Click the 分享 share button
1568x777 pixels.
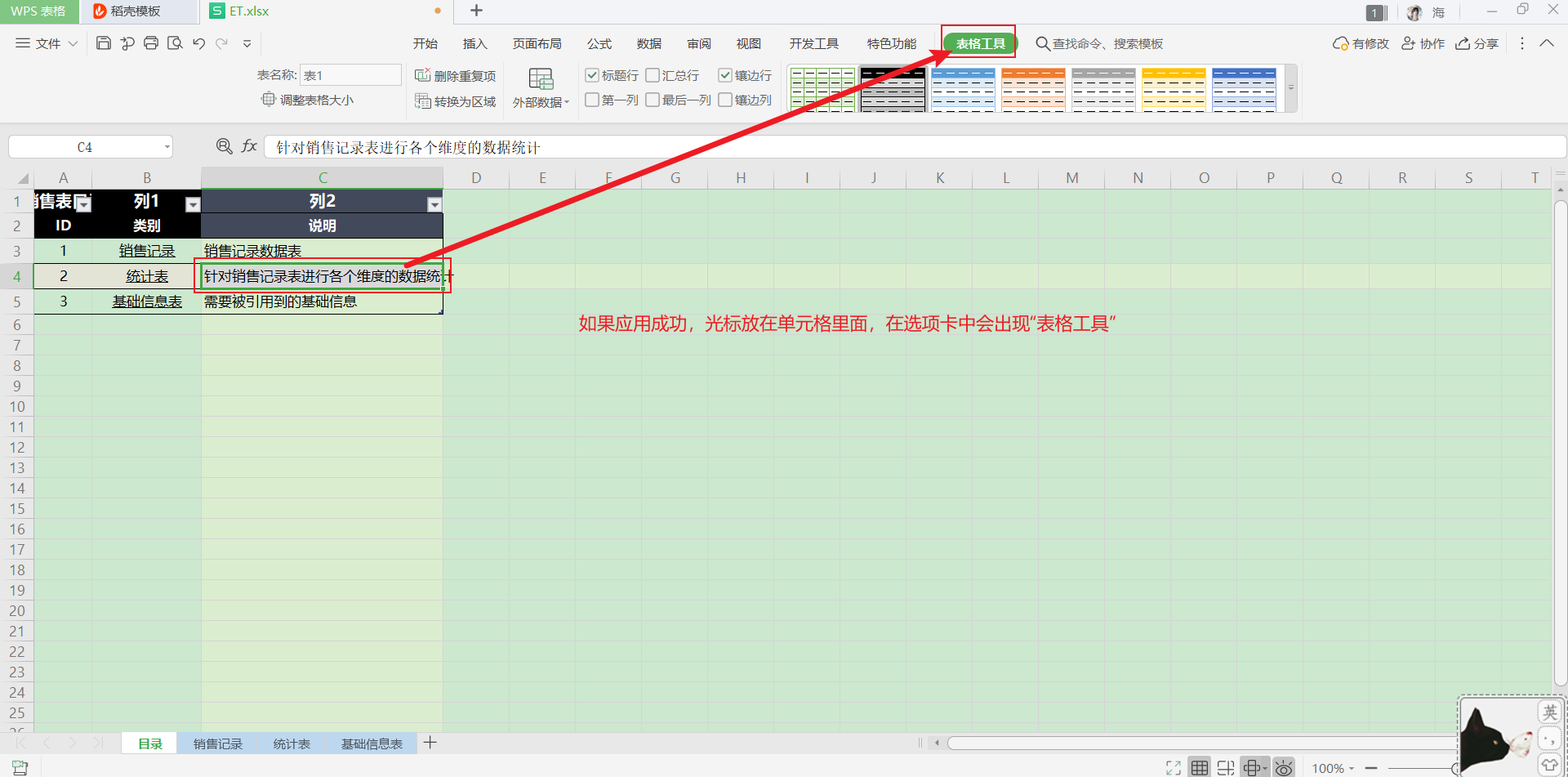(x=1477, y=43)
